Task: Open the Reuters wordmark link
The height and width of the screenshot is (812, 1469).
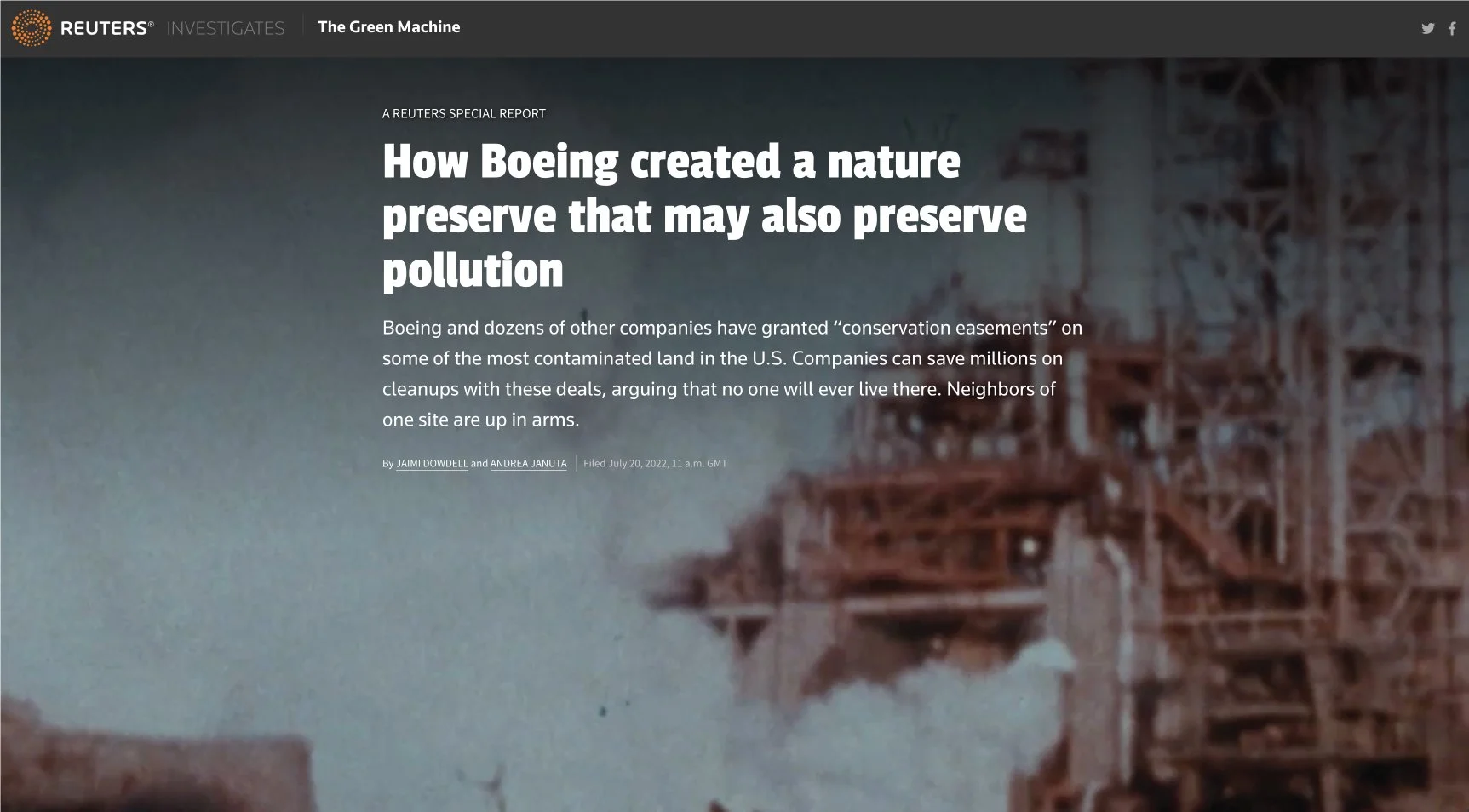Action: pos(107,28)
